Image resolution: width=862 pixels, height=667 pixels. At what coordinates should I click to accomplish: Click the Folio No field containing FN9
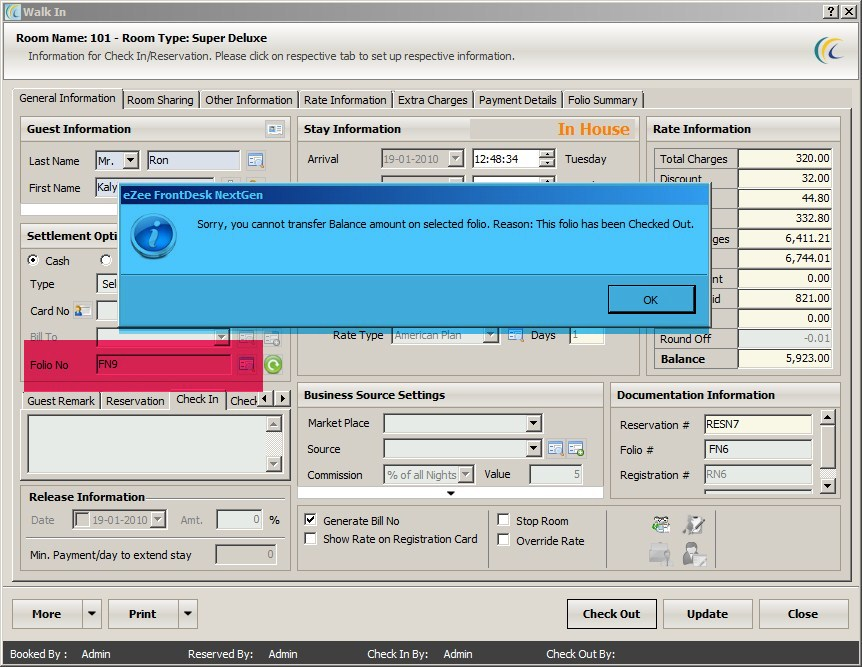tap(164, 364)
